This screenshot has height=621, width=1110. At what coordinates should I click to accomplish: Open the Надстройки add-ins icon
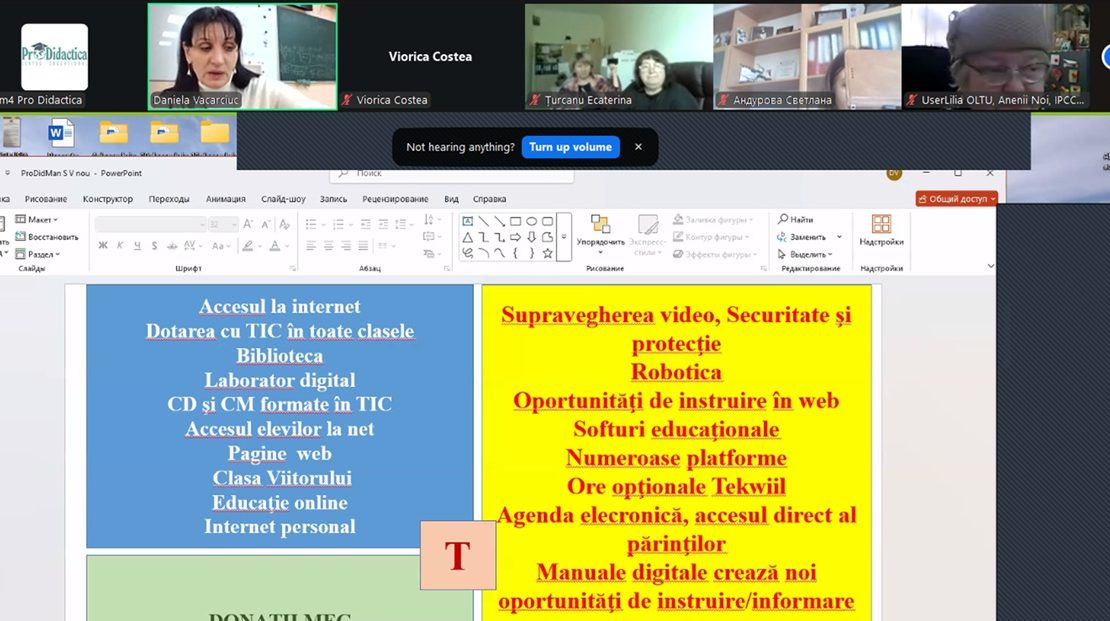click(x=881, y=229)
